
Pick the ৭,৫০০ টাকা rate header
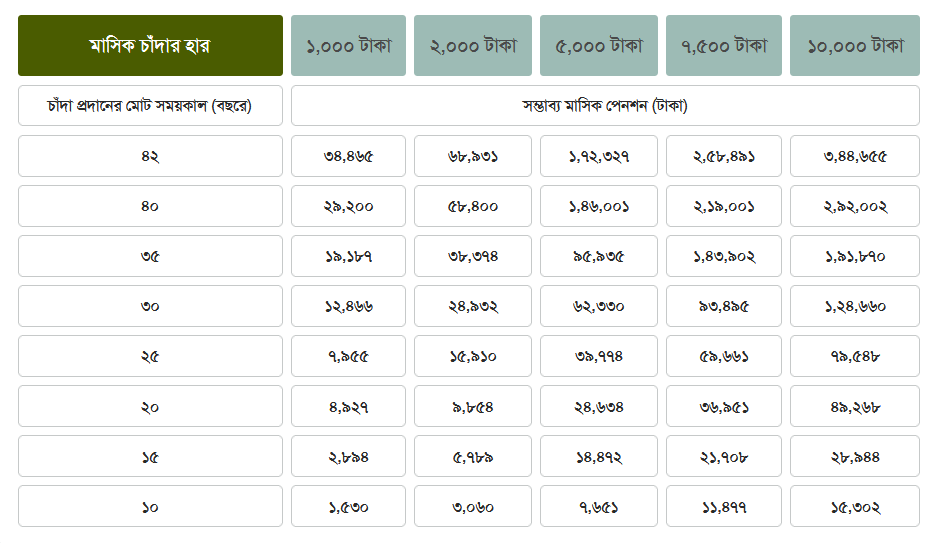point(724,46)
